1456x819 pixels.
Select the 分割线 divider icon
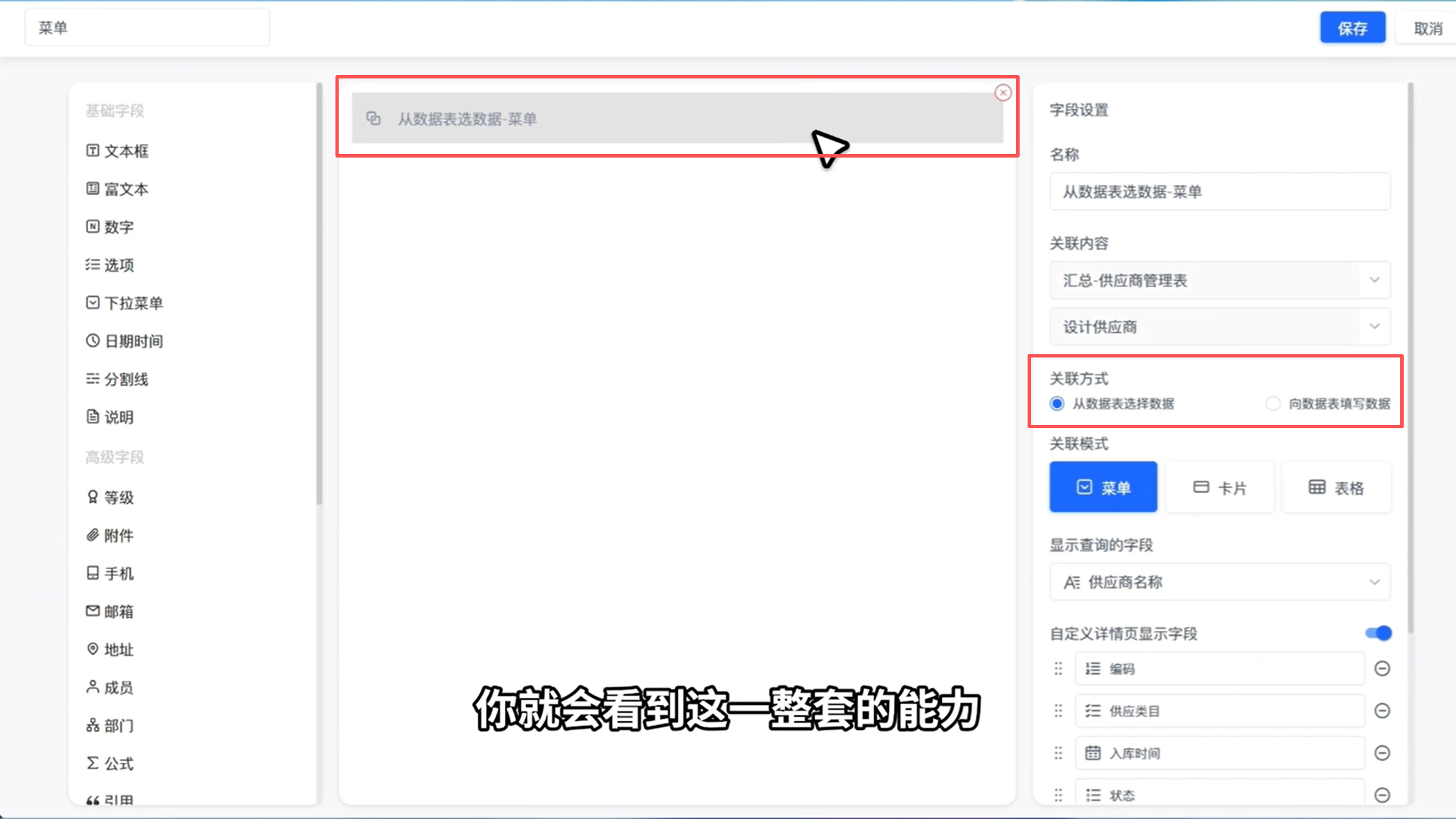click(92, 379)
